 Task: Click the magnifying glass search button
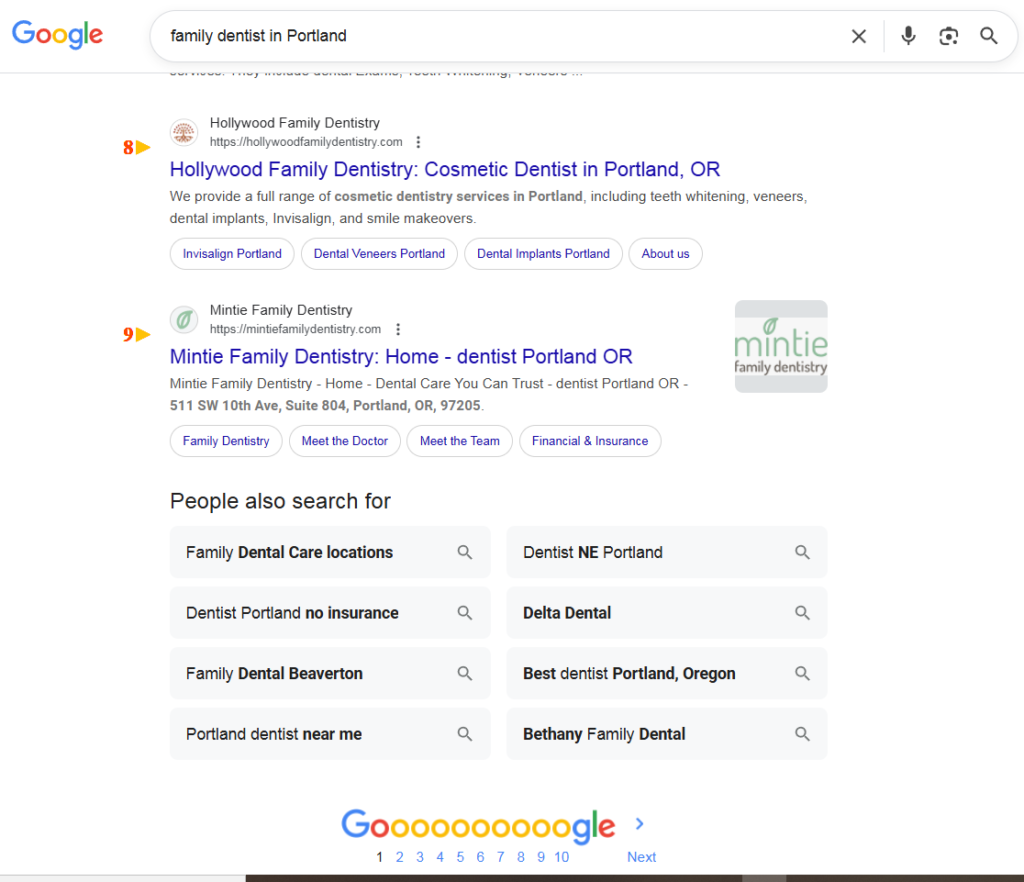tap(988, 36)
